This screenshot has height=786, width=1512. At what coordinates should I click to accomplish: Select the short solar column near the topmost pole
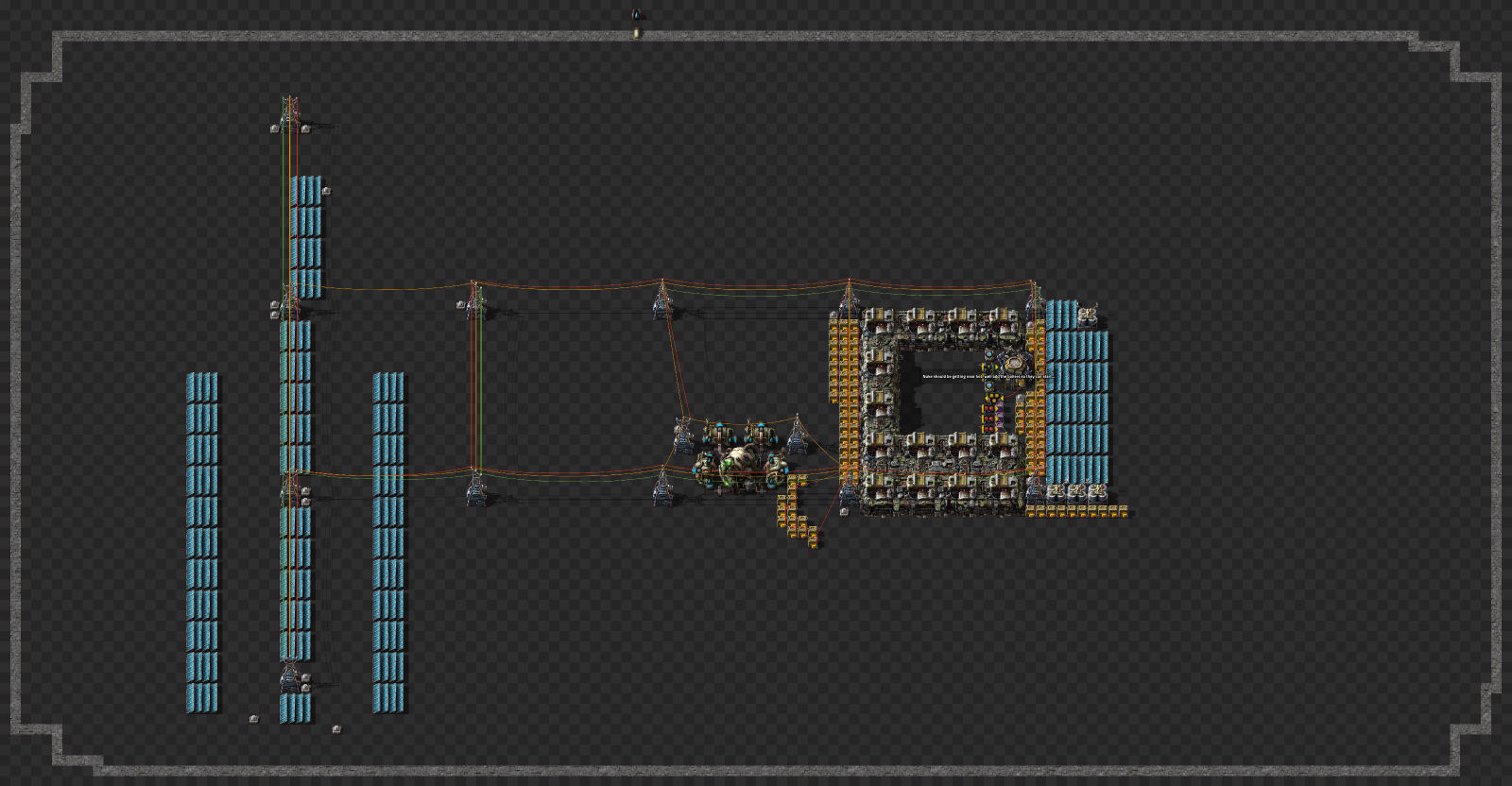click(306, 236)
